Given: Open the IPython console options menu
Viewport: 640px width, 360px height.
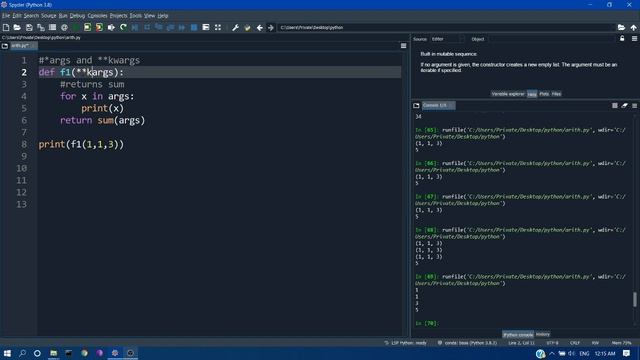Looking at the screenshot, I should click(634, 105).
